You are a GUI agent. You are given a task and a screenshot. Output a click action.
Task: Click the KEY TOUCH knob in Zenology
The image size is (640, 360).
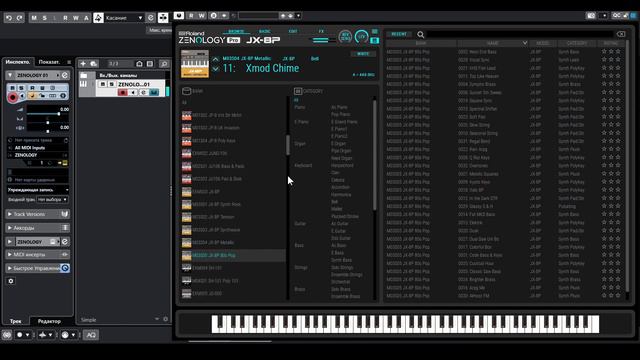(345, 37)
